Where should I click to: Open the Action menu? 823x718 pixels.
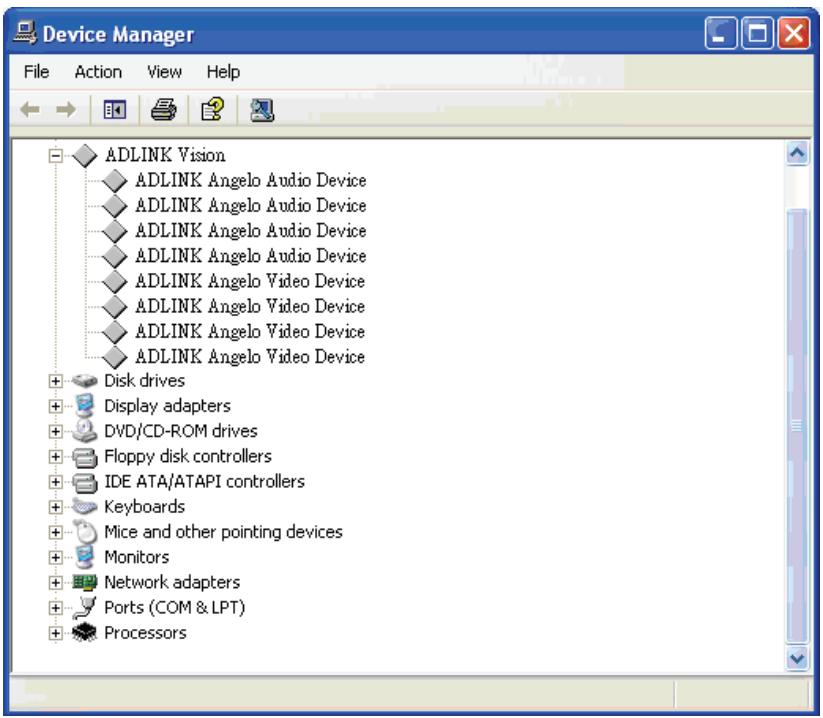(x=98, y=71)
